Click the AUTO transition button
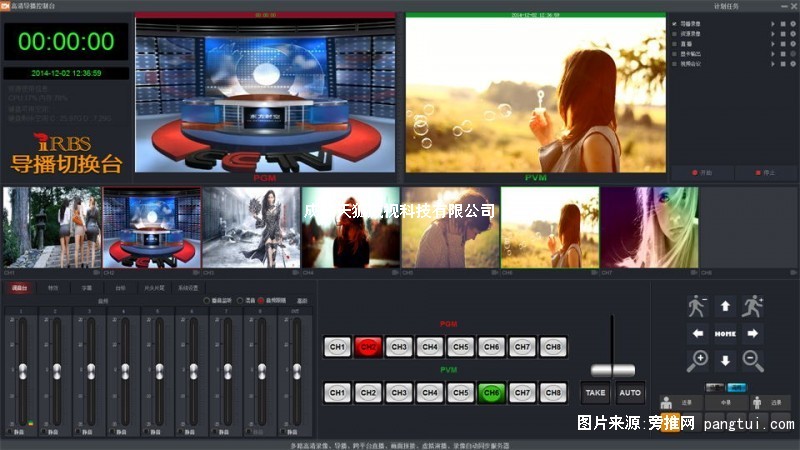Screen dimensions: 800x450 coord(630,393)
